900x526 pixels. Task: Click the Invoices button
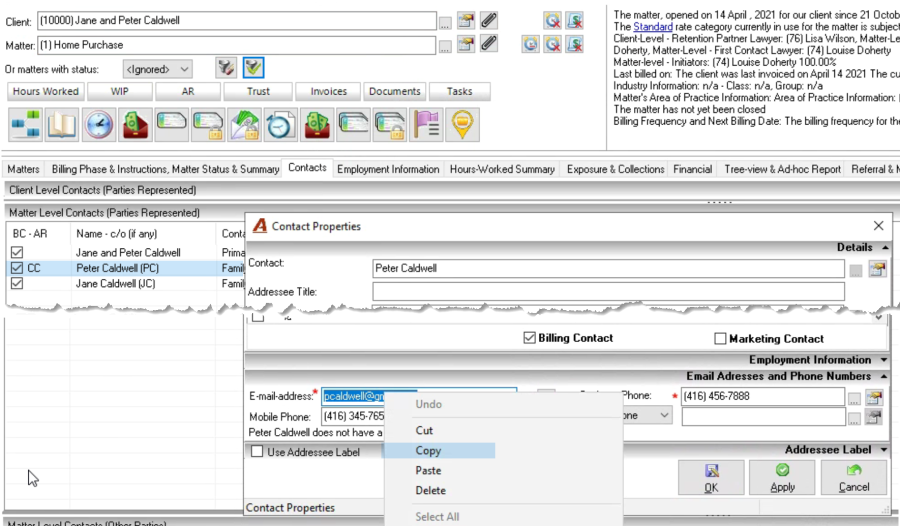pos(328,91)
